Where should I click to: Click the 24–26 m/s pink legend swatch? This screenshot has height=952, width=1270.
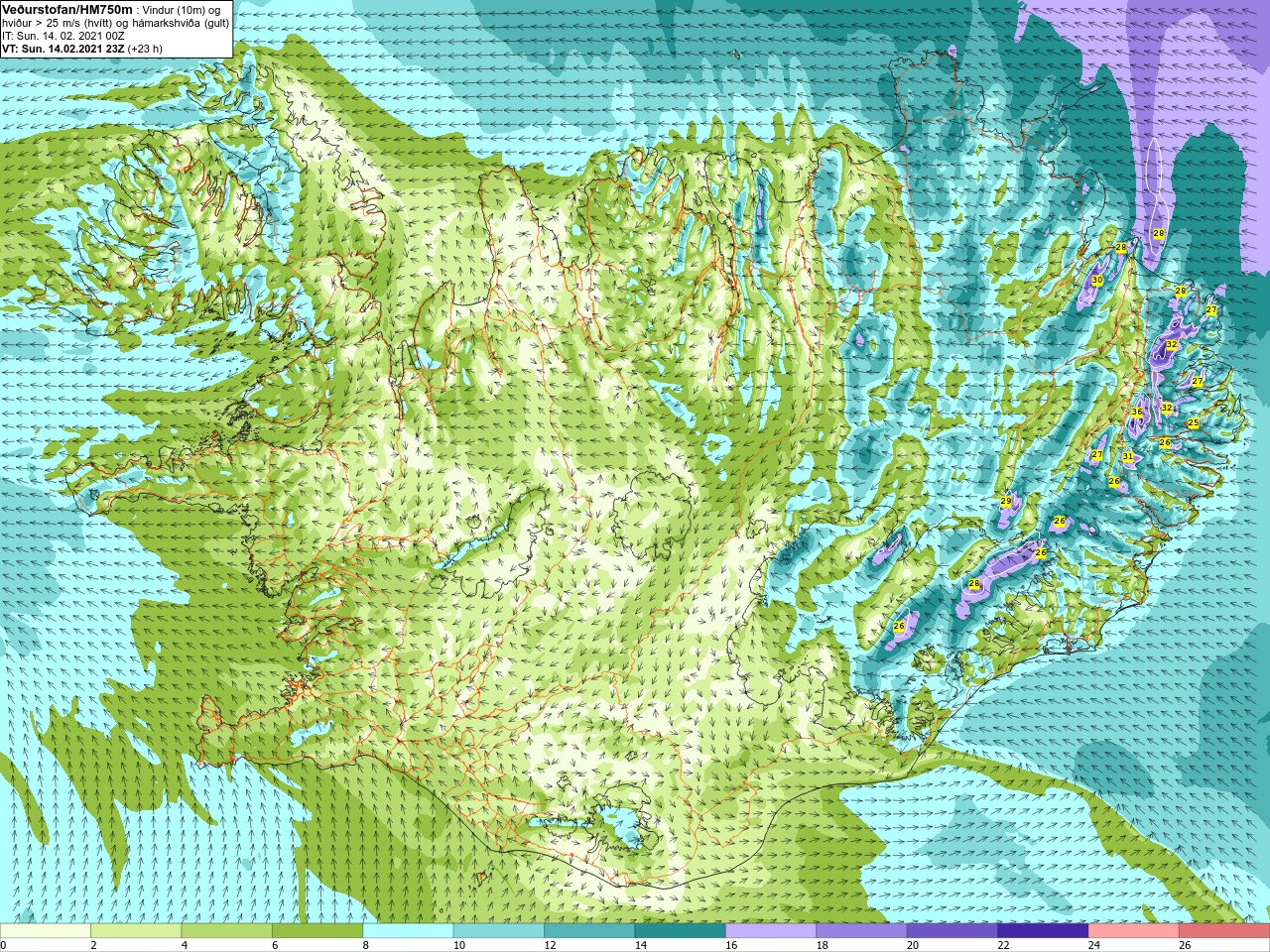click(x=1134, y=931)
